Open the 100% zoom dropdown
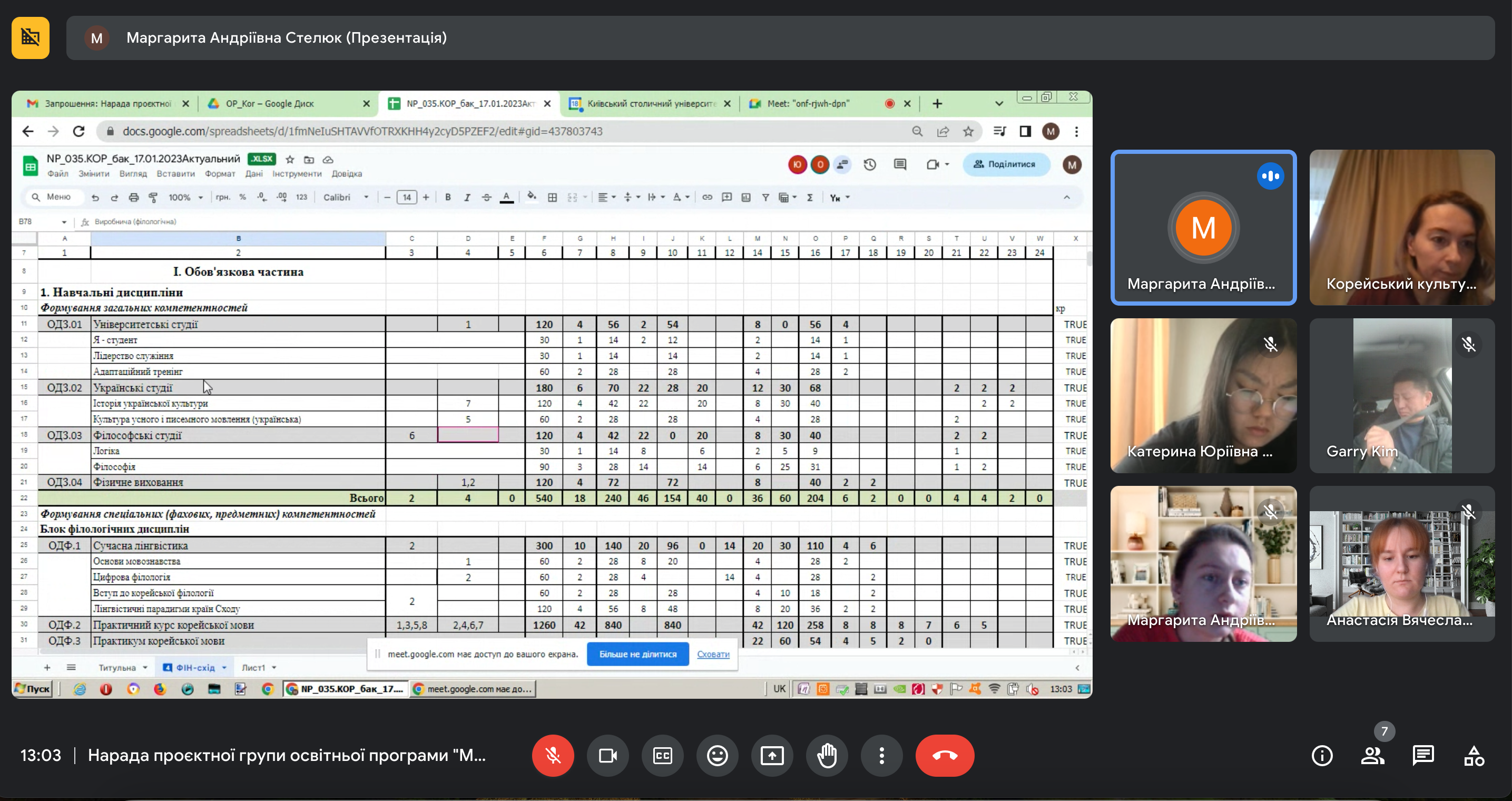The height and width of the screenshot is (801, 1512). (185, 197)
